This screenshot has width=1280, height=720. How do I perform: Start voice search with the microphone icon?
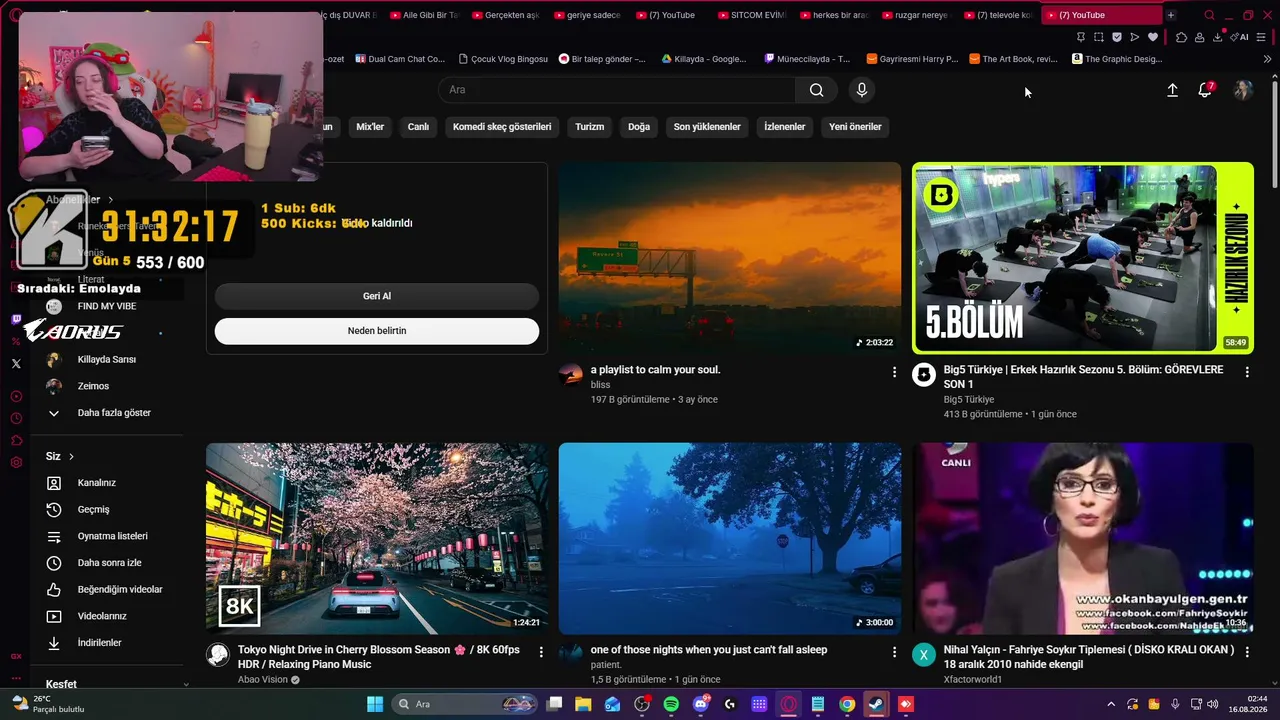pyautogui.click(x=862, y=90)
